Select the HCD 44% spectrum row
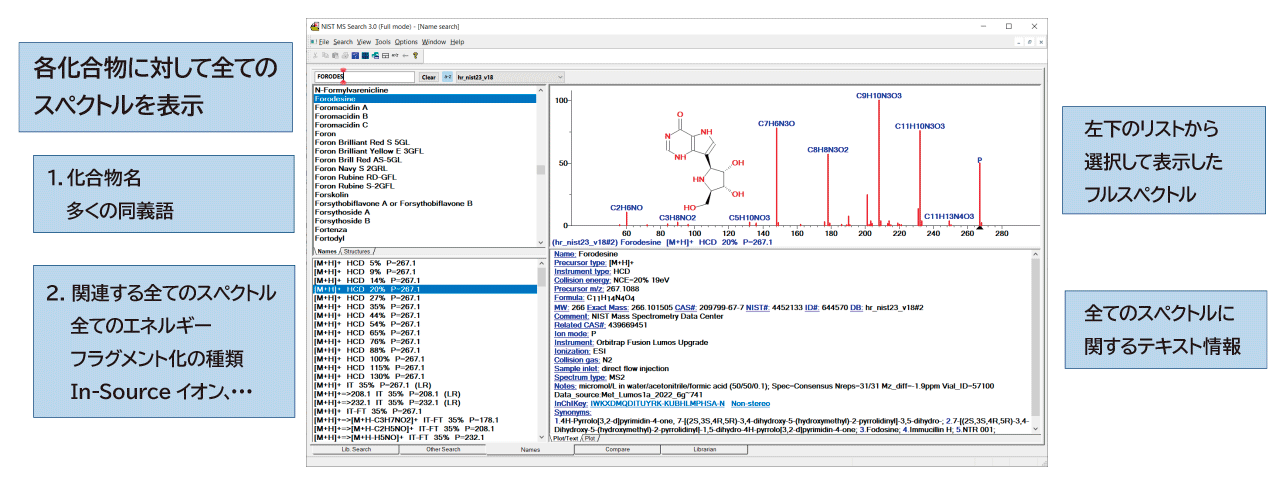Image resolution: width=1285 pixels, height=481 pixels. [424, 315]
